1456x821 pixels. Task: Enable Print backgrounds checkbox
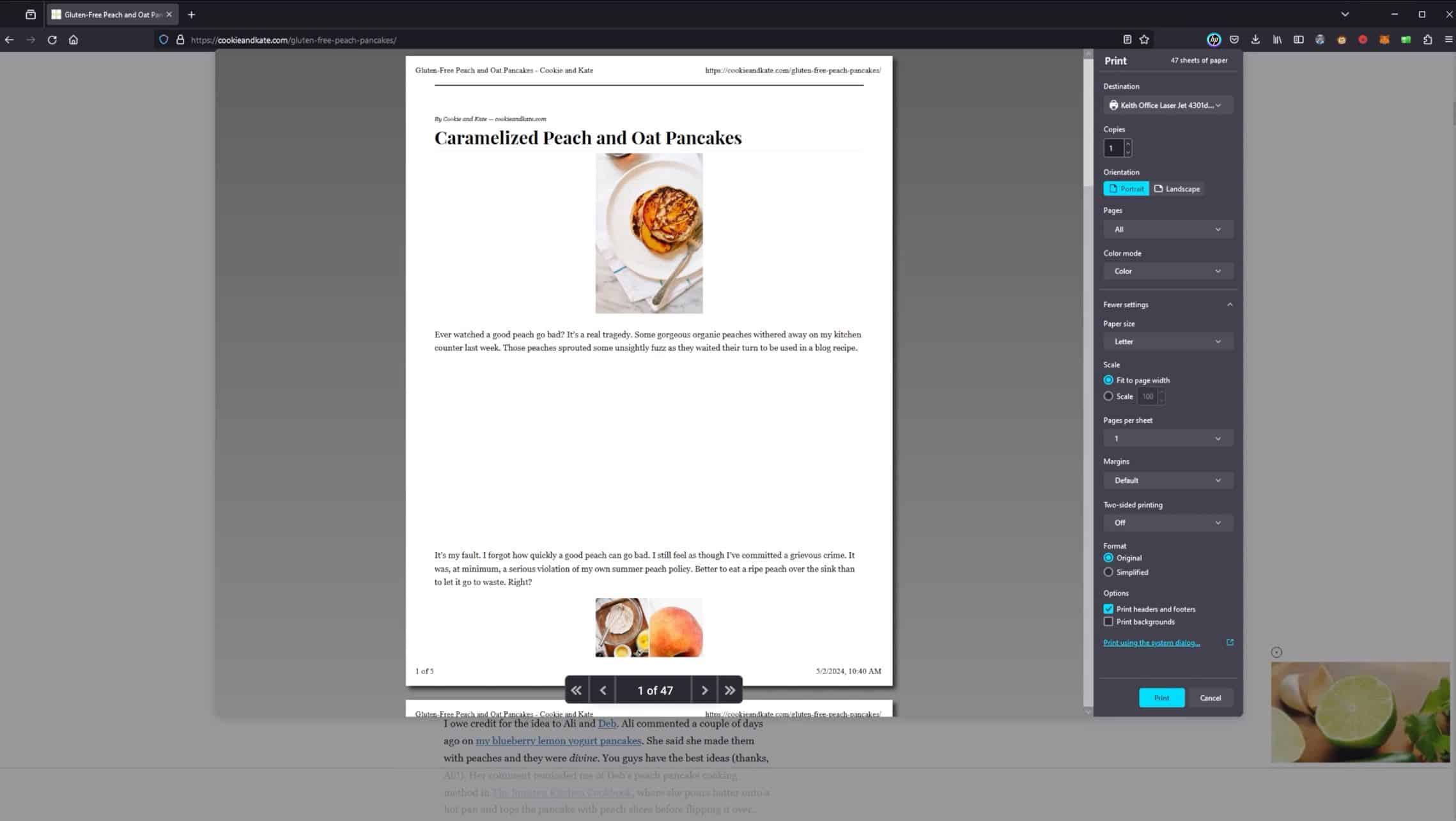tap(1108, 622)
